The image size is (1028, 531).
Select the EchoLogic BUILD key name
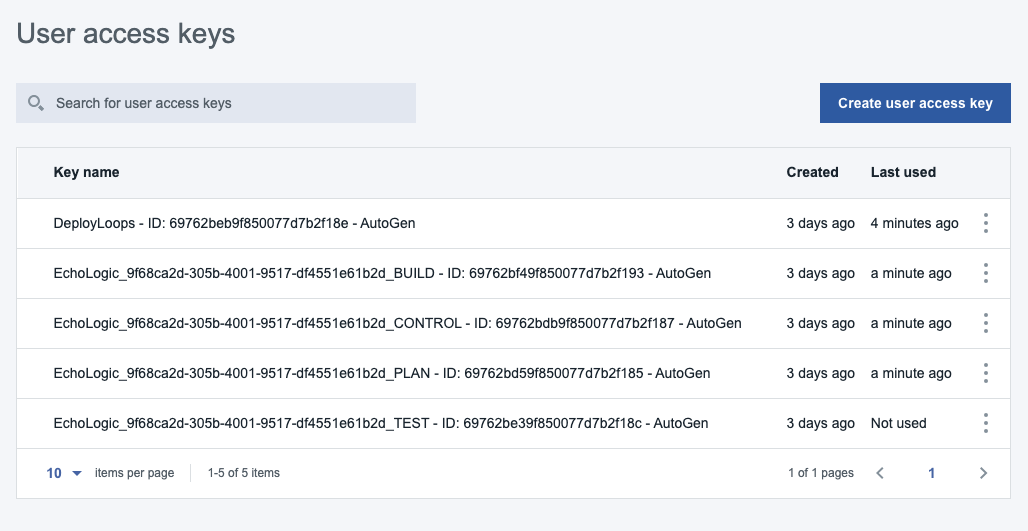(382, 273)
